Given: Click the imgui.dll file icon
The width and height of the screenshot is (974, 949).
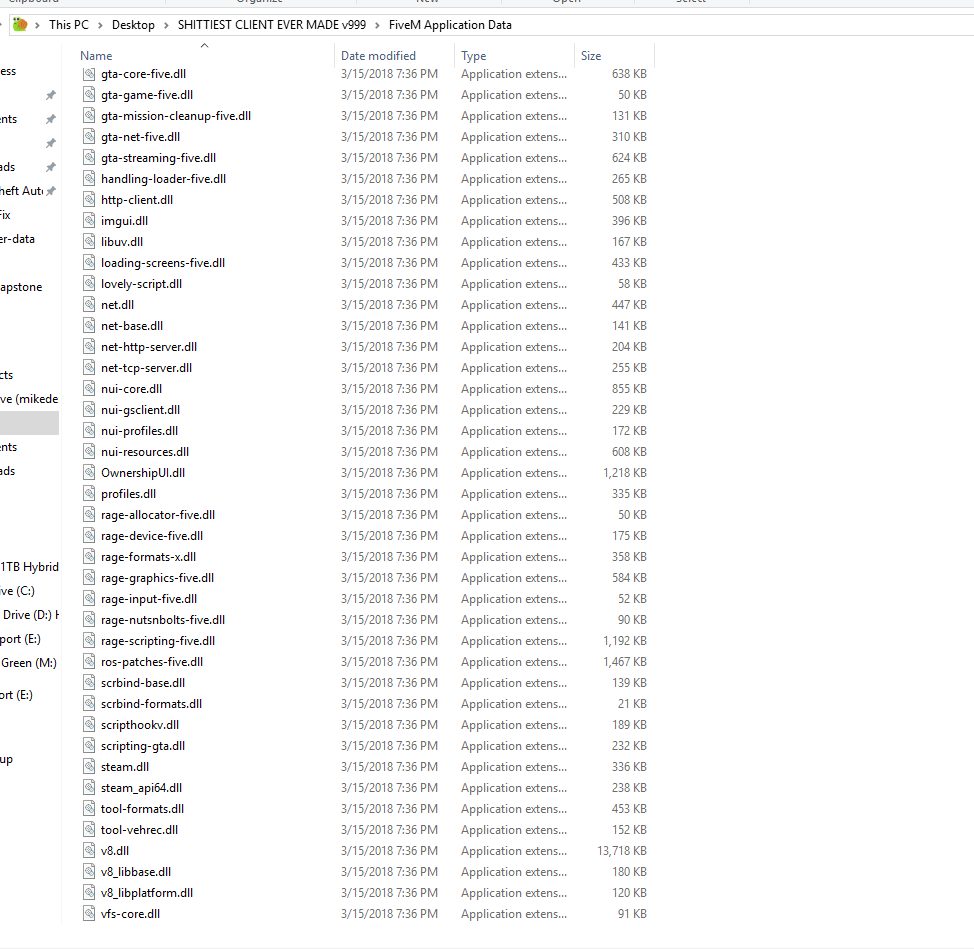Looking at the screenshot, I should (89, 220).
